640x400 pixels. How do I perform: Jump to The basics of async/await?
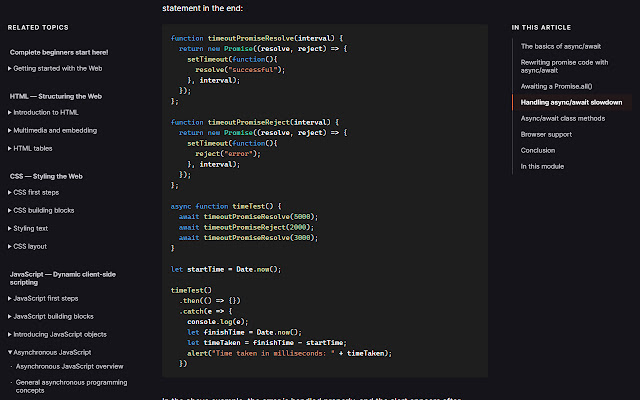coord(560,47)
